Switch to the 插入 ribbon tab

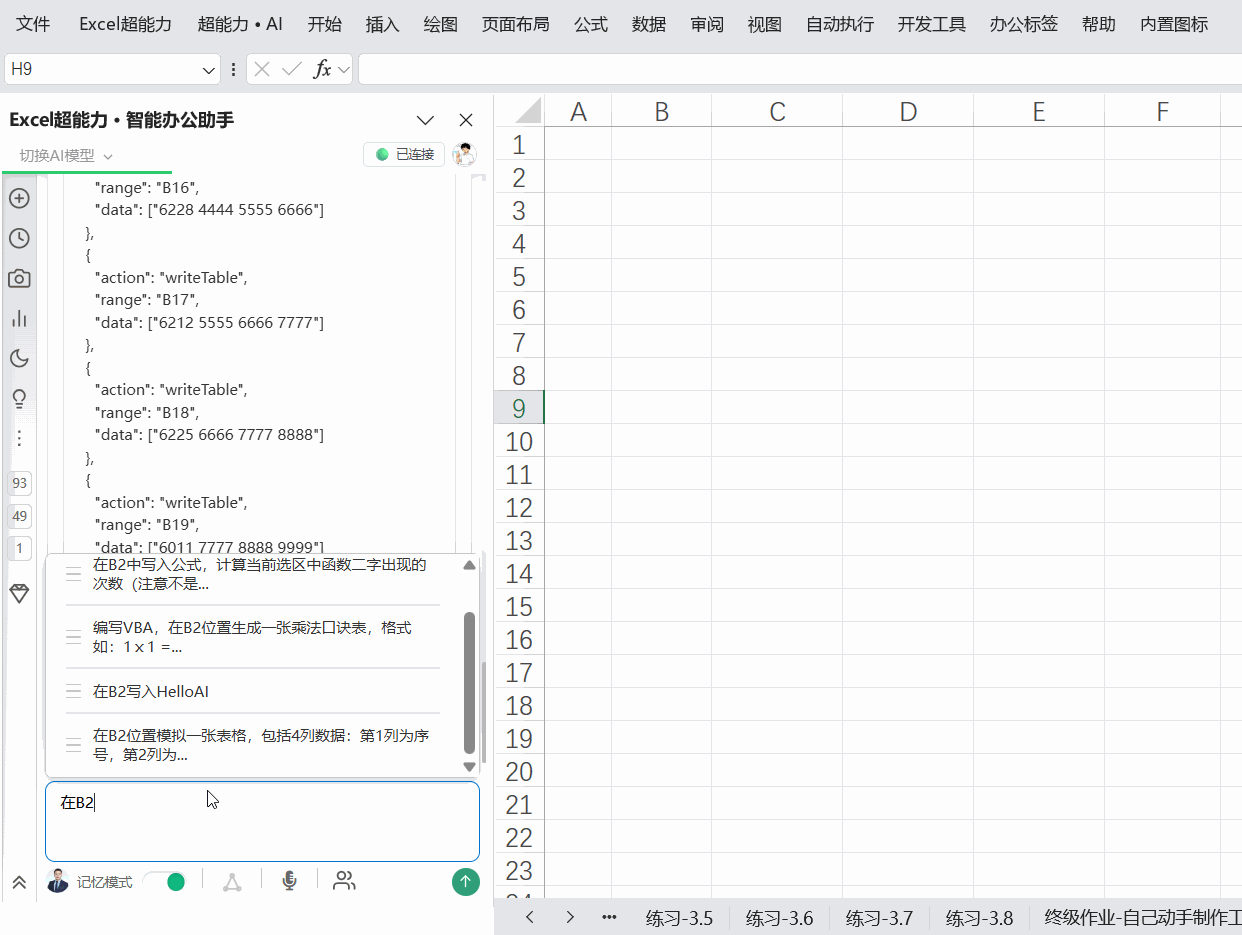[x=382, y=24]
